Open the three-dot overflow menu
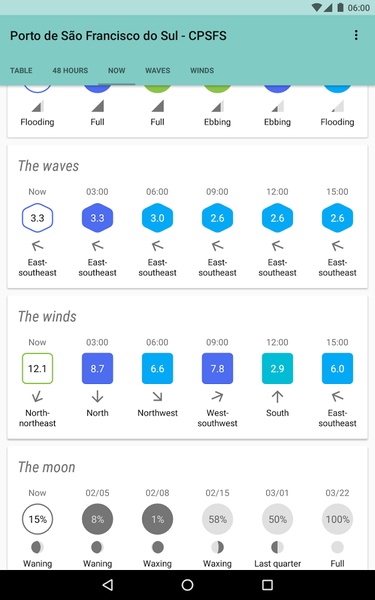 click(356, 35)
